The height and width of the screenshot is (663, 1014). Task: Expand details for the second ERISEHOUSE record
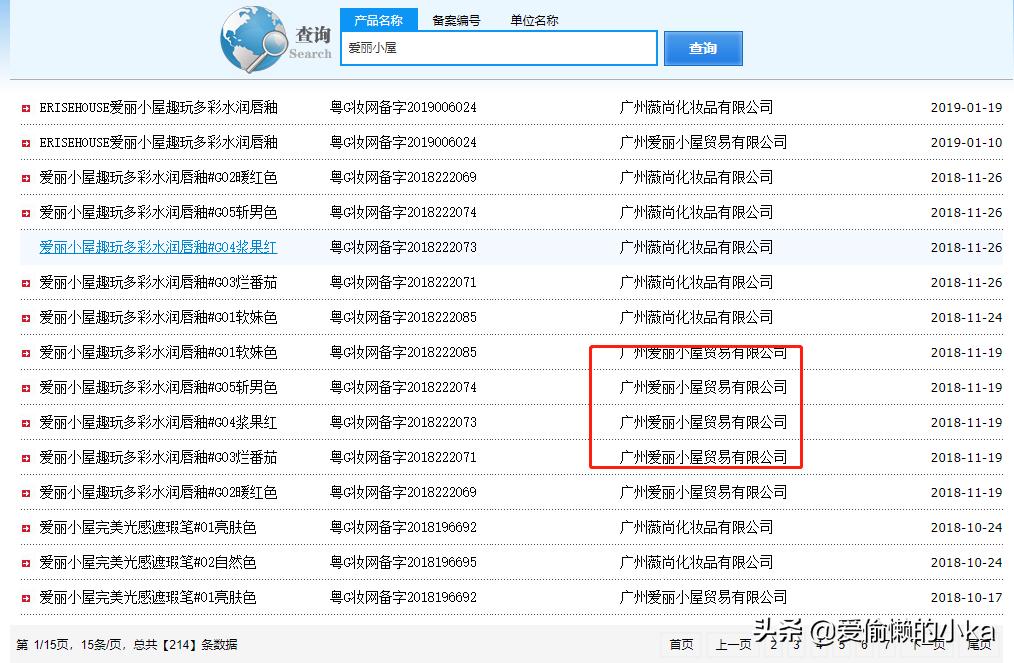point(24,142)
